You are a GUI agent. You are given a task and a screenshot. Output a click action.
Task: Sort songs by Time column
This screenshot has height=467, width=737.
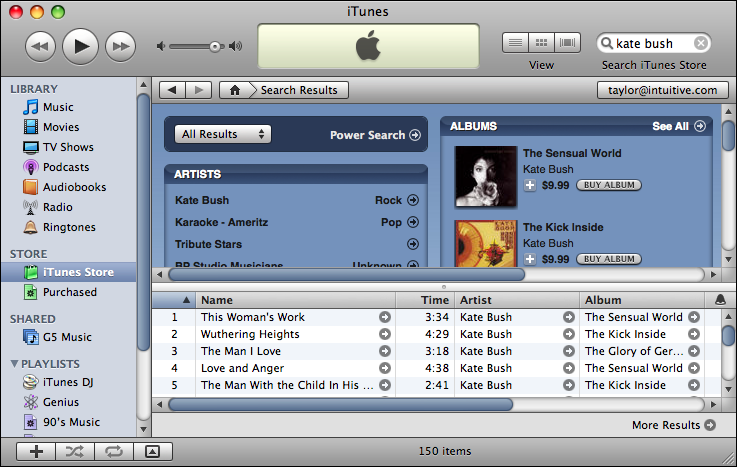click(425, 300)
